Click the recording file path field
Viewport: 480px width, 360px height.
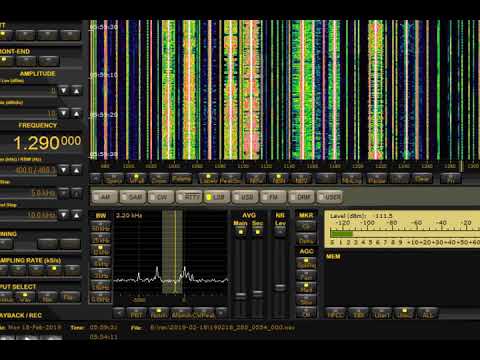[223, 328]
